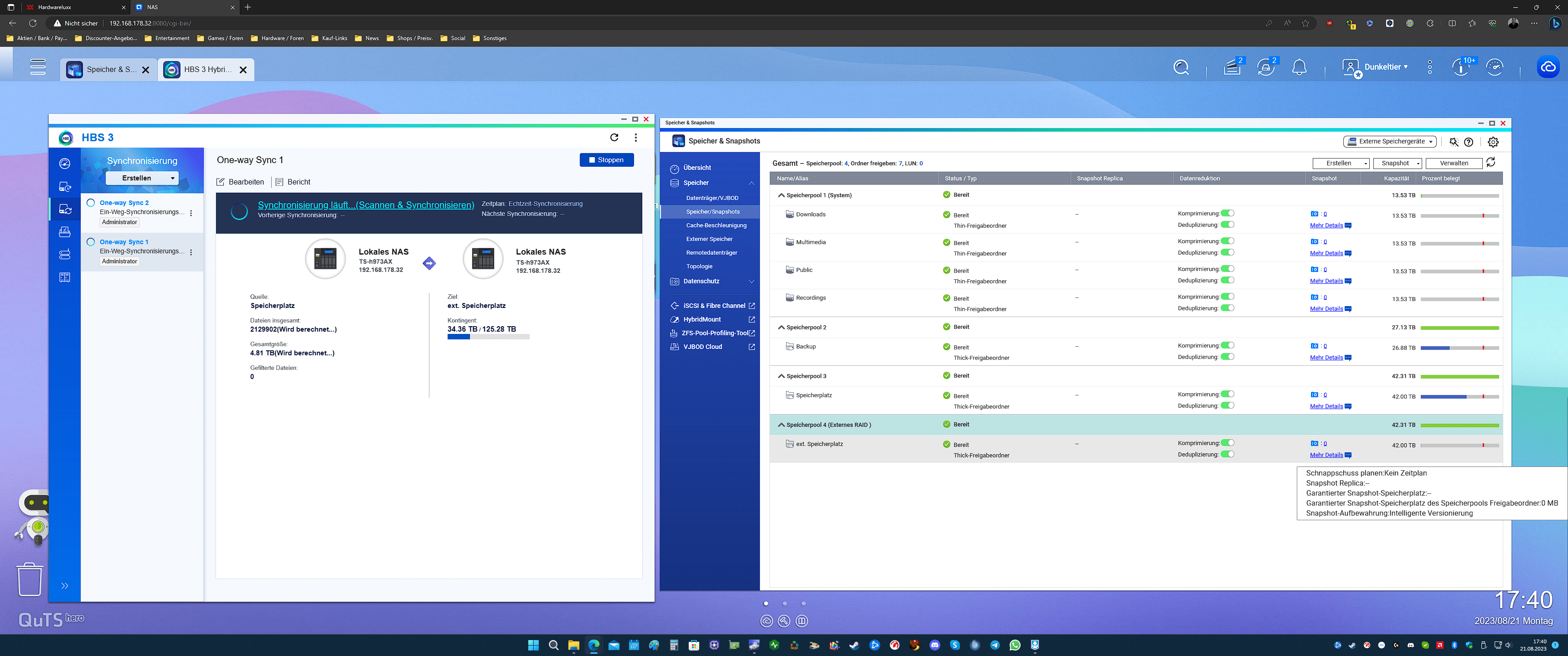Open HBS 3 sync sidebar icon
This screenshot has height=656, width=1568.
[x=65, y=210]
